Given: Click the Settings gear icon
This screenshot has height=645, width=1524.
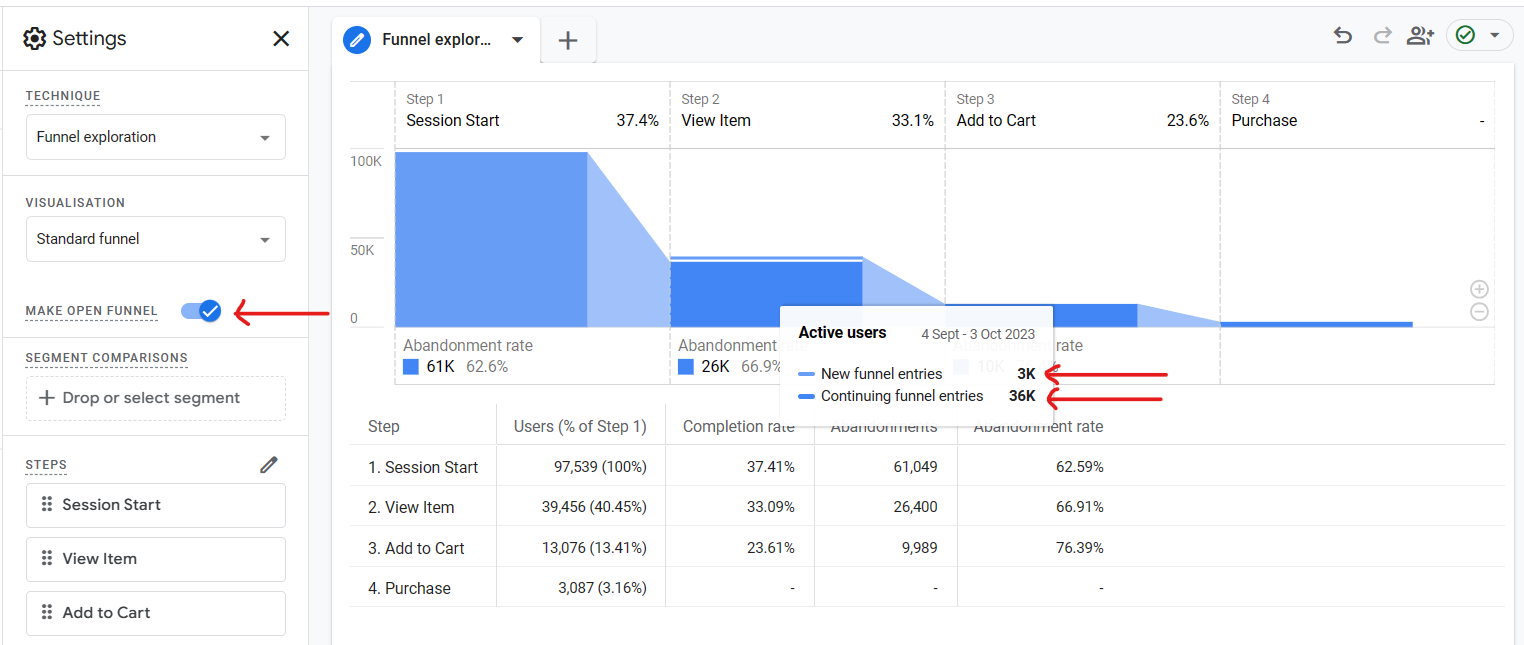Looking at the screenshot, I should pyautogui.click(x=35, y=39).
